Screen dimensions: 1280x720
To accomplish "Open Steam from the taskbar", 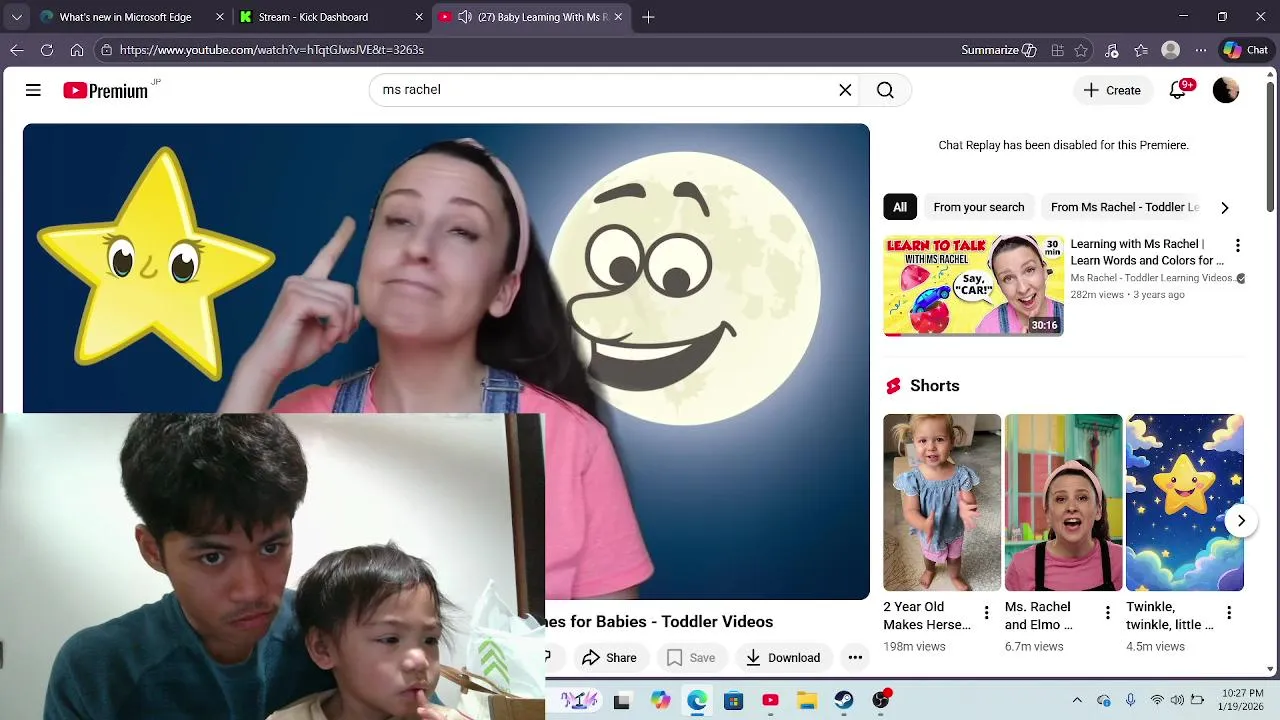I will [844, 701].
